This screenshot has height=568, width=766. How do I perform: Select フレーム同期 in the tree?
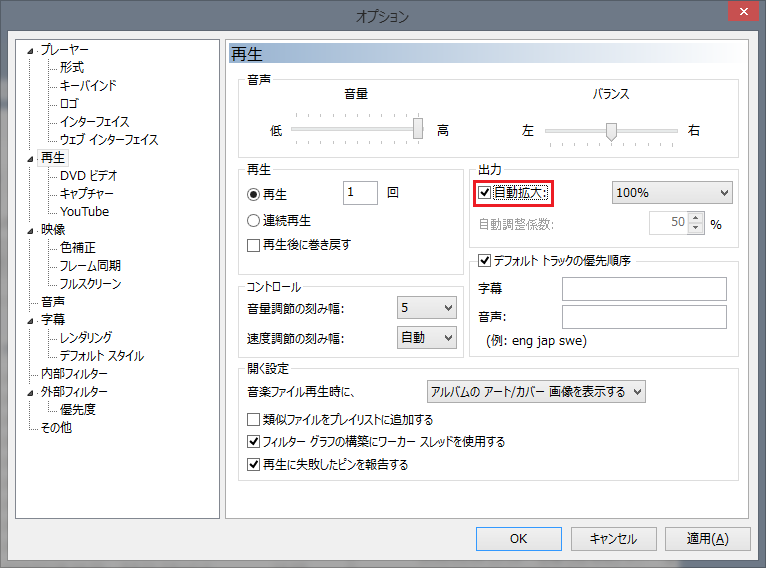click(x=90, y=266)
